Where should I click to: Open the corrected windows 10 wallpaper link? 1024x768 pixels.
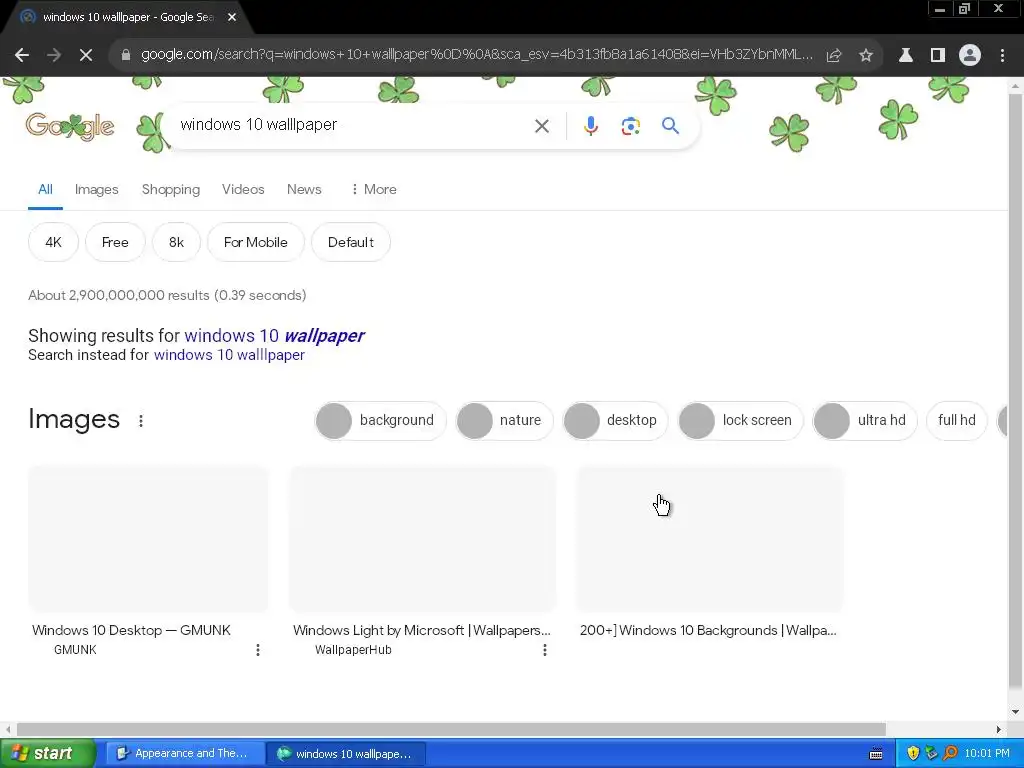274,336
